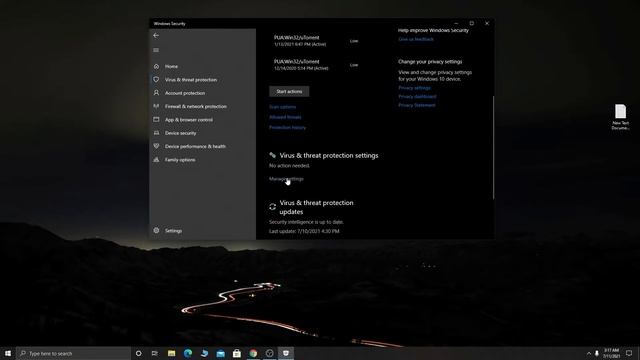Open the hamburger navigation menu

[156, 50]
